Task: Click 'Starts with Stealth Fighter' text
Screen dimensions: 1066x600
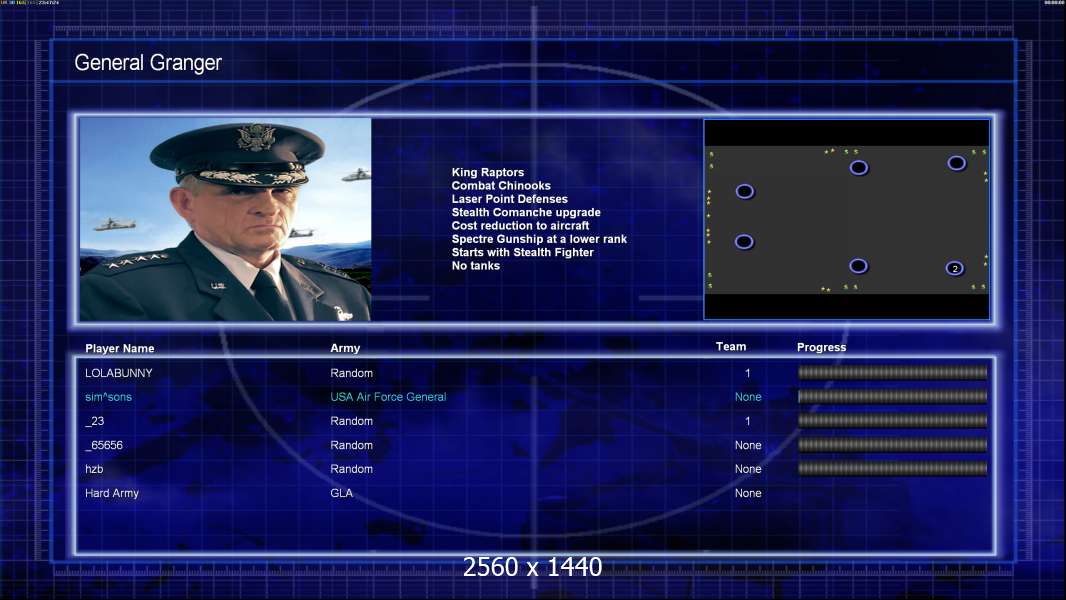Action: 522,252
